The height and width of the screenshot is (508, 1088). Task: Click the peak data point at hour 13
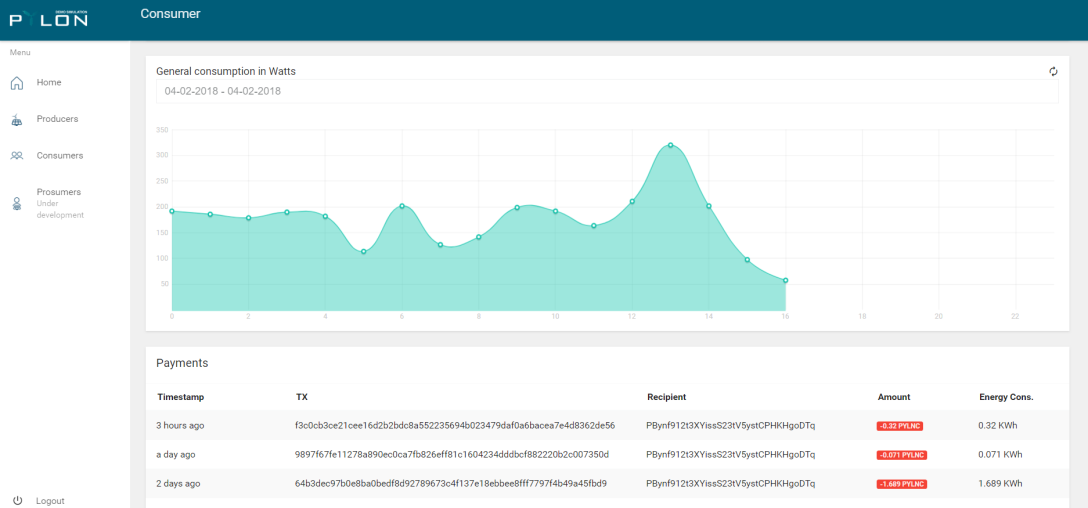tap(670, 145)
